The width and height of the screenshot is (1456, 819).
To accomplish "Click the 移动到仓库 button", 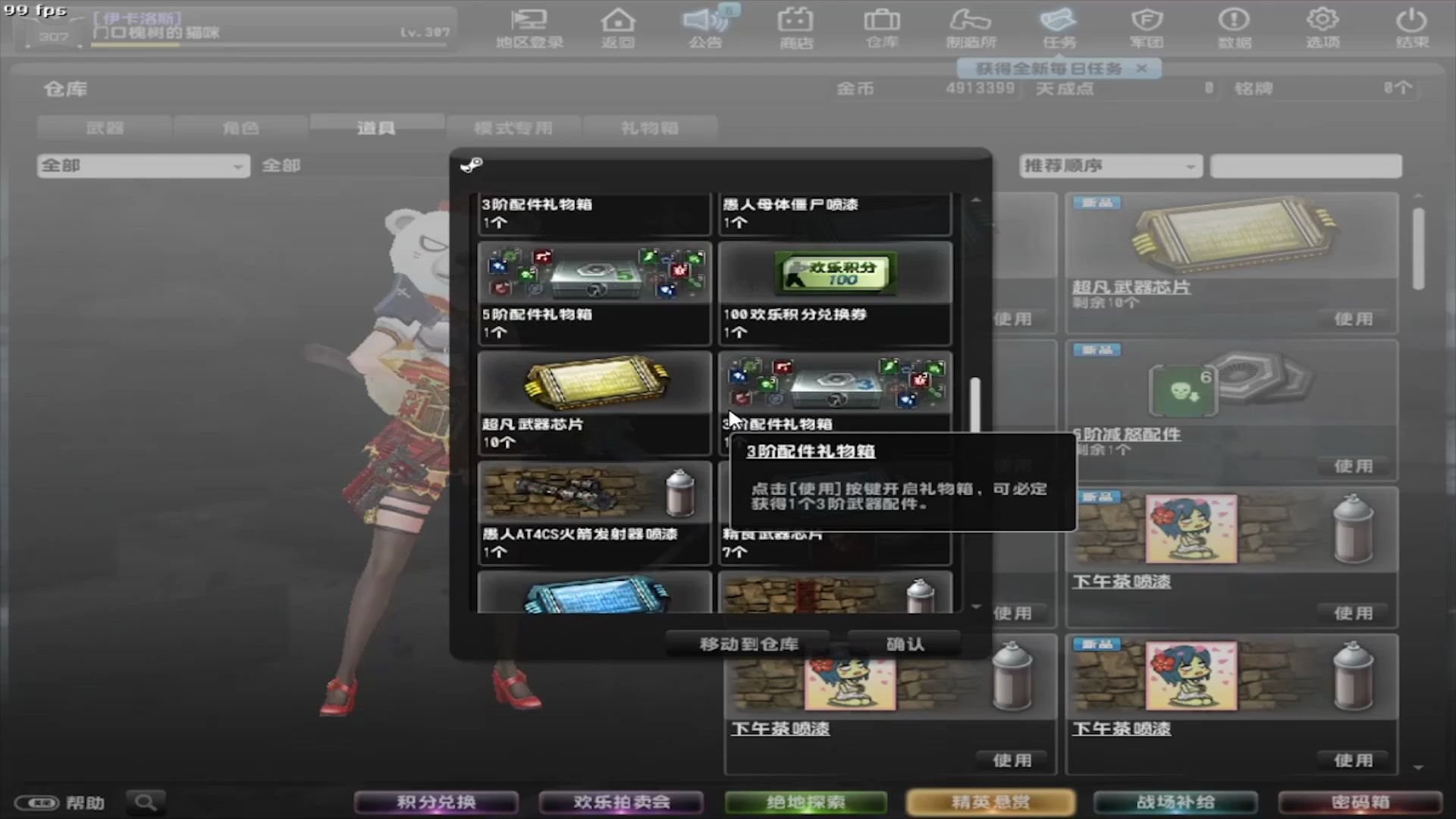I will [748, 642].
